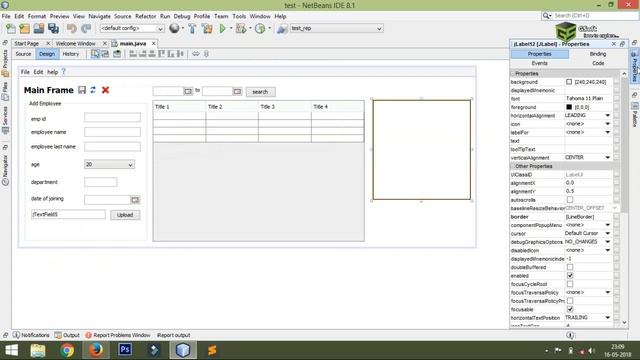Viewport: 640px width, 360px height.
Task: Click the search button in the form
Action: click(260, 92)
